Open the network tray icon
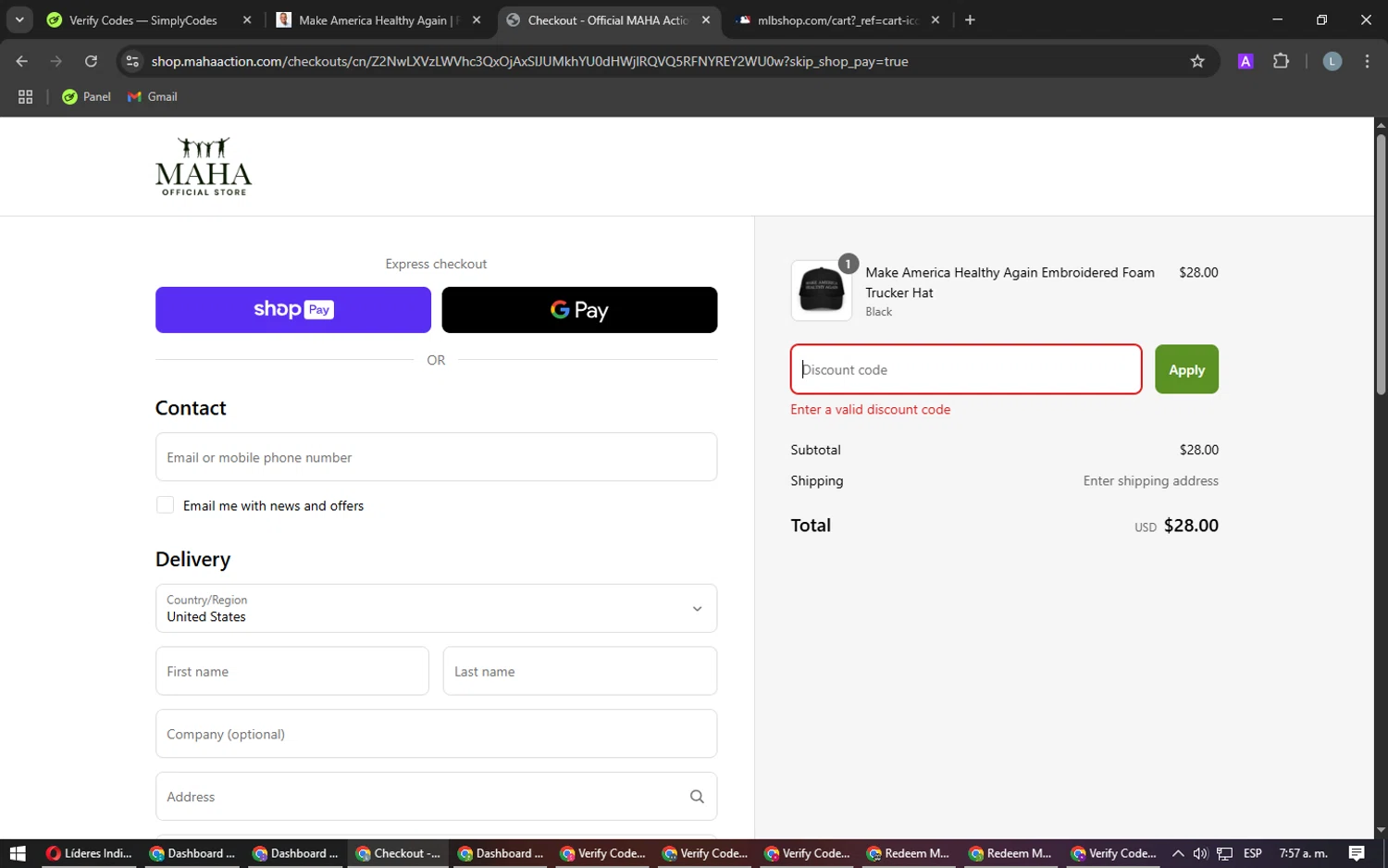 [1224, 853]
